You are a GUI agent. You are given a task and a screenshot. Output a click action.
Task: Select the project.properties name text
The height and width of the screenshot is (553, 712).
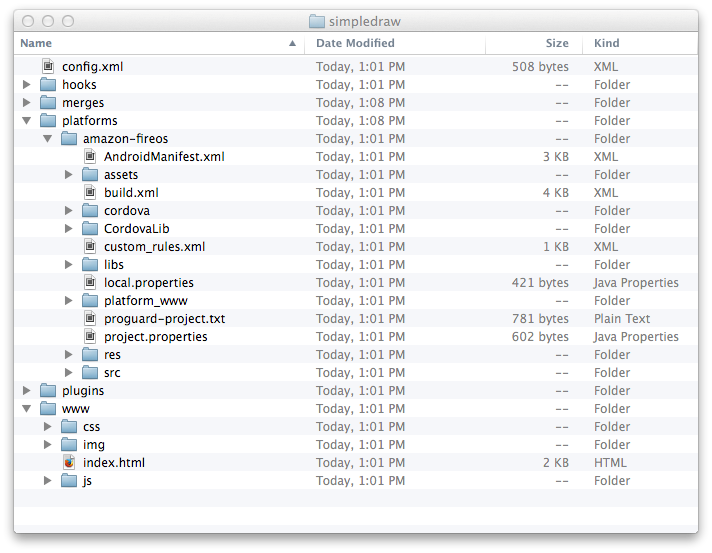point(156,337)
